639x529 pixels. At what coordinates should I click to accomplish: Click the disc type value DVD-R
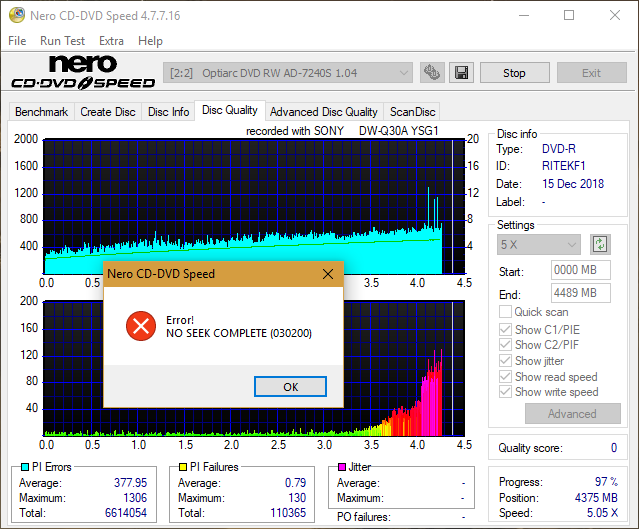tap(559, 149)
